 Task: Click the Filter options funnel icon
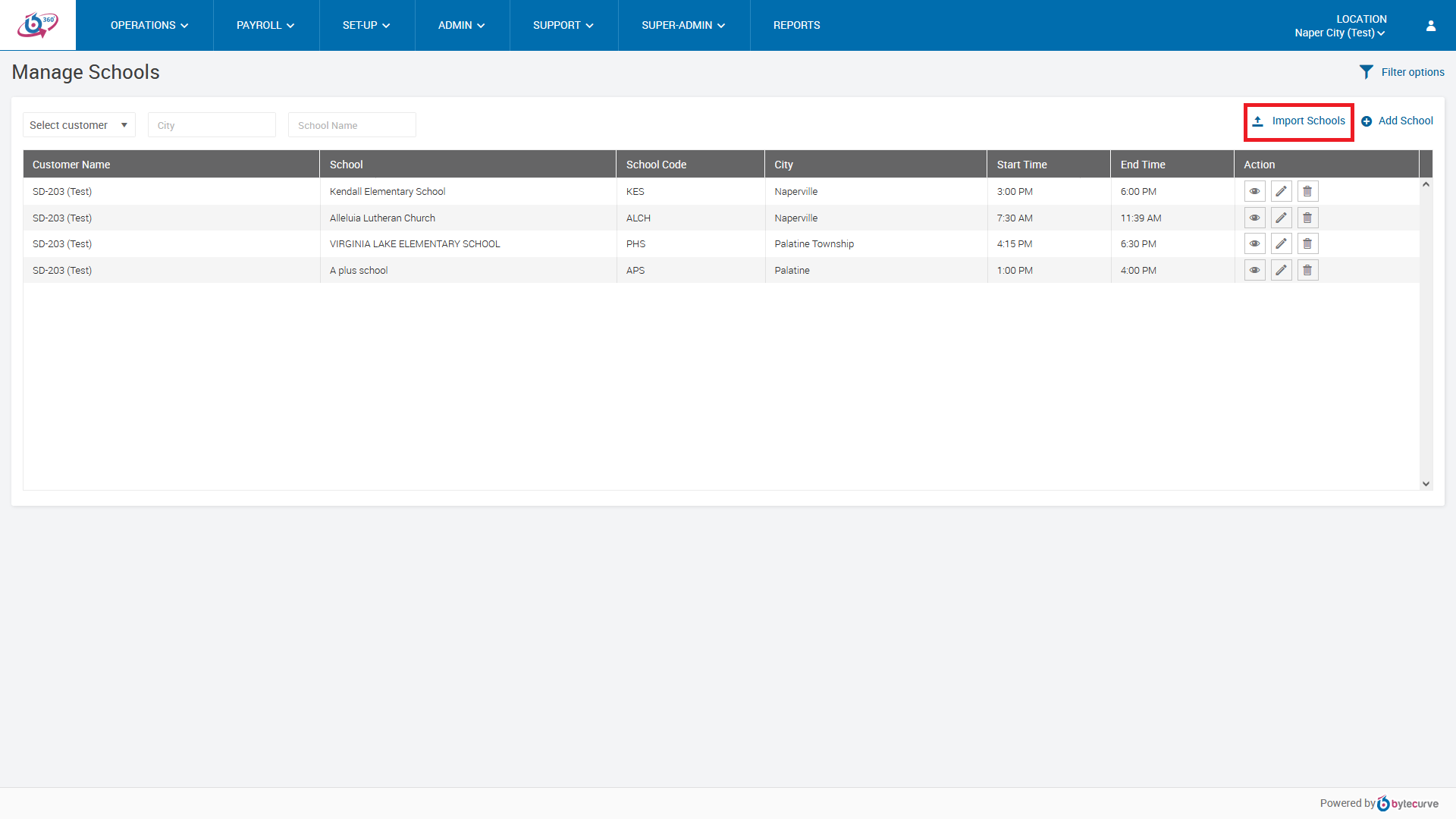1366,72
